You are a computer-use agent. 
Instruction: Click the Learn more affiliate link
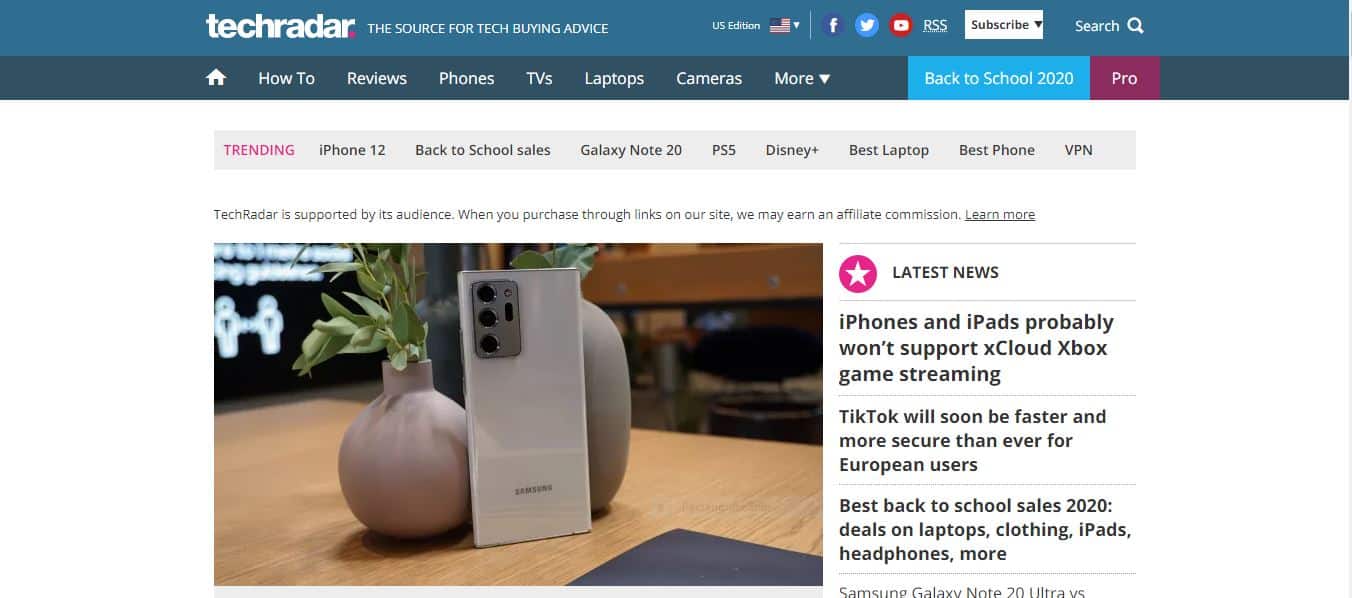(1000, 215)
